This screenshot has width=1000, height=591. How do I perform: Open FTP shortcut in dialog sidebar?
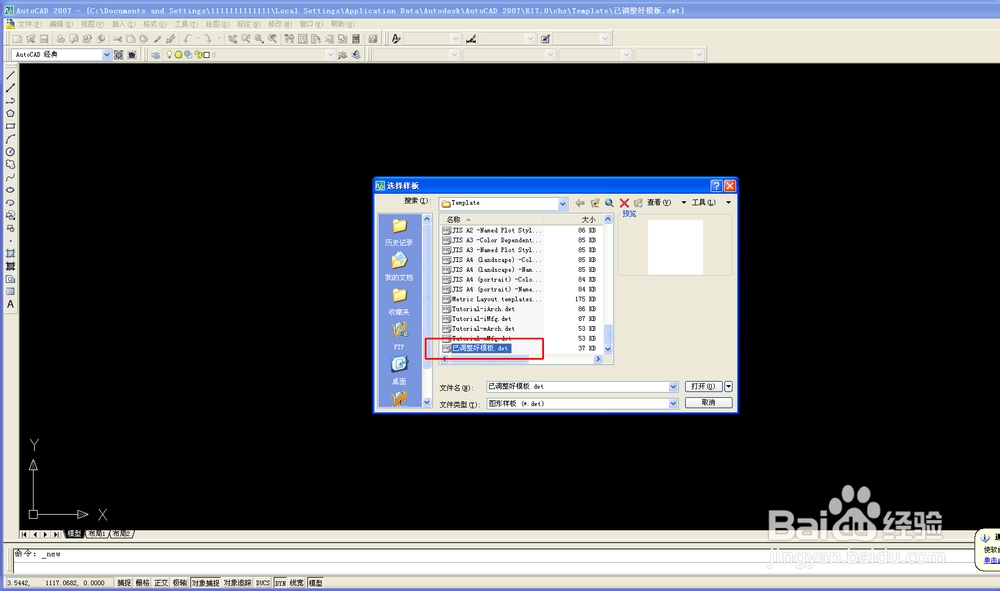click(399, 336)
